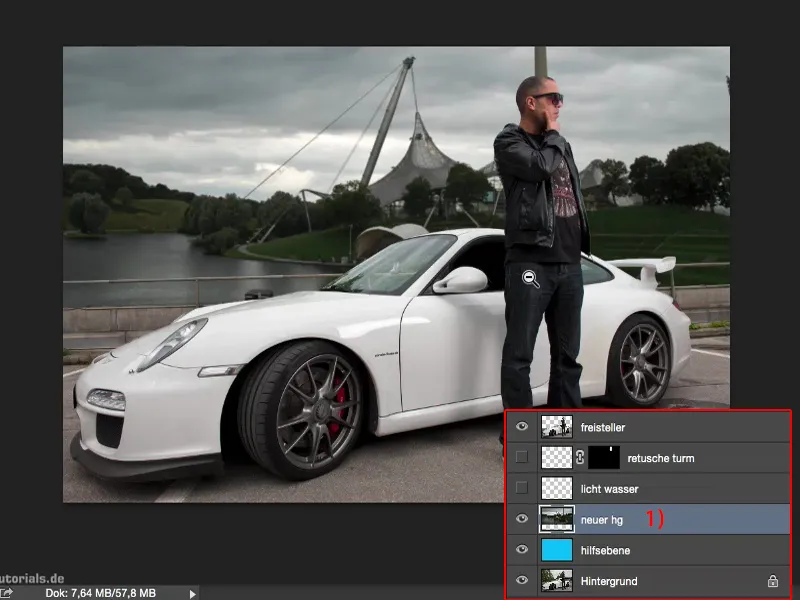Screen dimensions: 800x600
Task: Click the mask link icon on retusche turm
Action: coord(580,458)
